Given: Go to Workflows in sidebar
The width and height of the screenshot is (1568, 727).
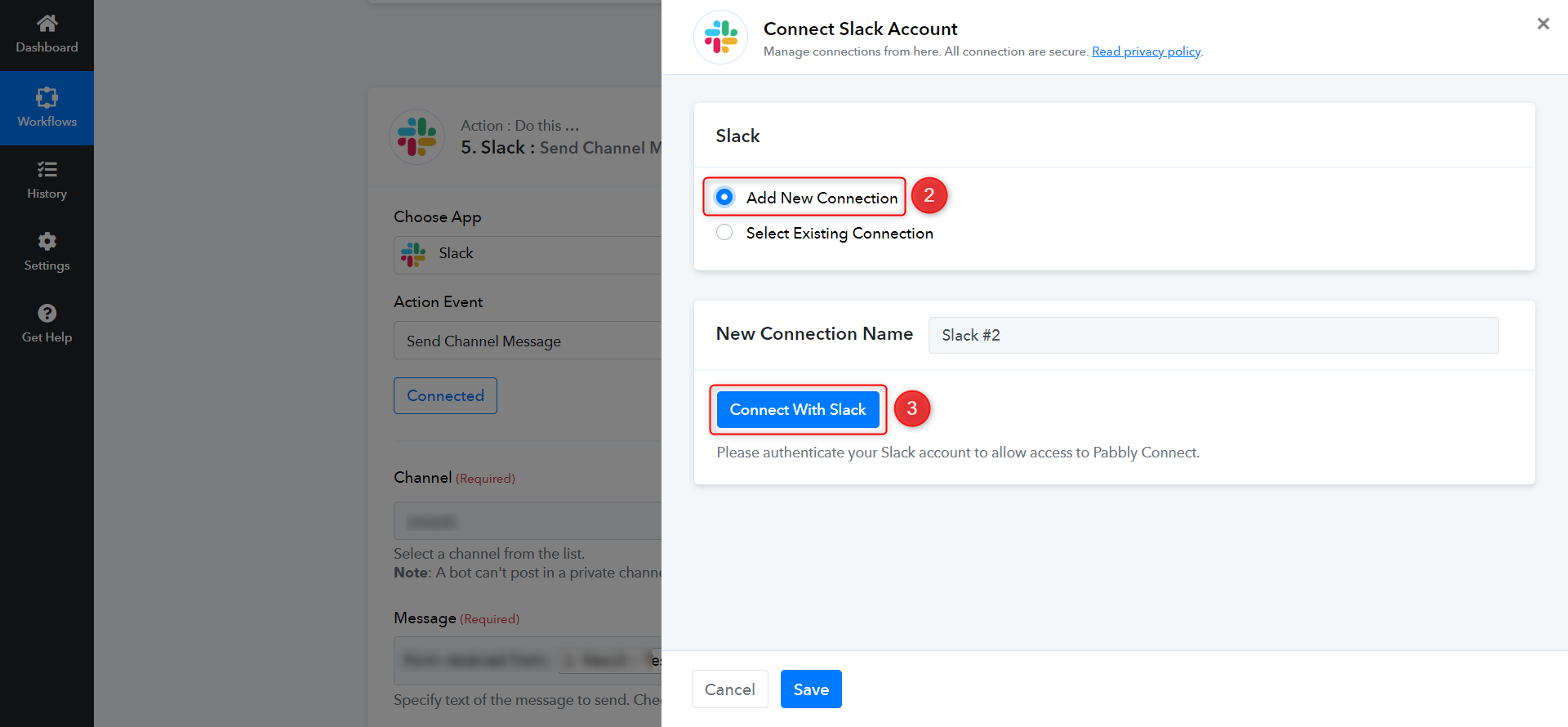Looking at the screenshot, I should click(47, 108).
